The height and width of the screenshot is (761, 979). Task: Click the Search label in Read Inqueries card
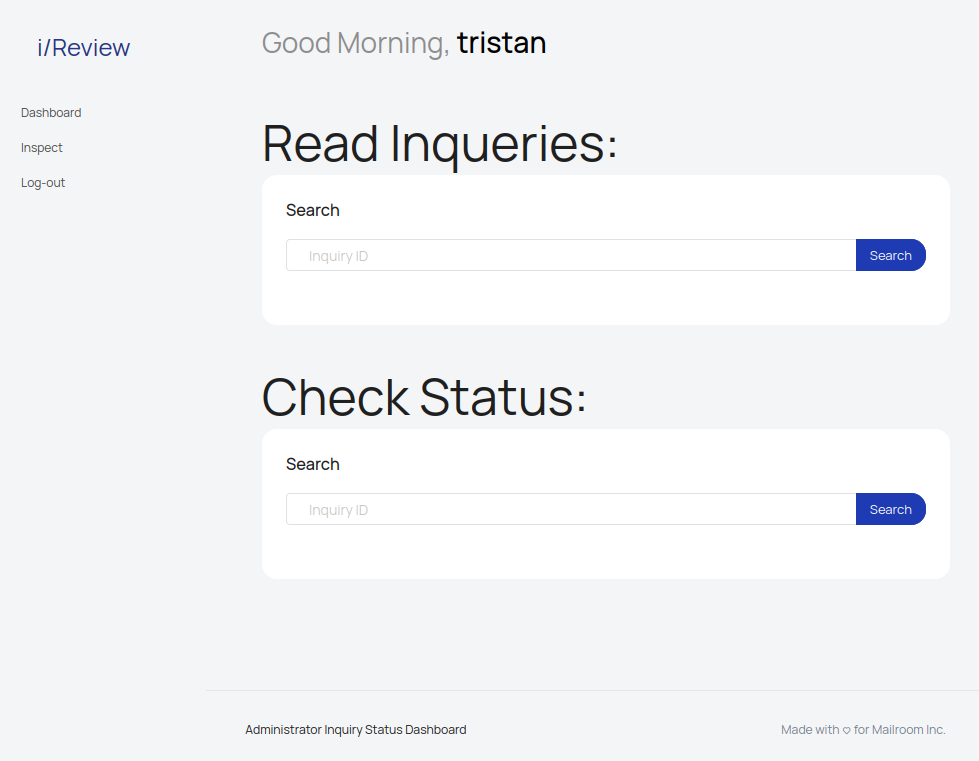tap(313, 210)
